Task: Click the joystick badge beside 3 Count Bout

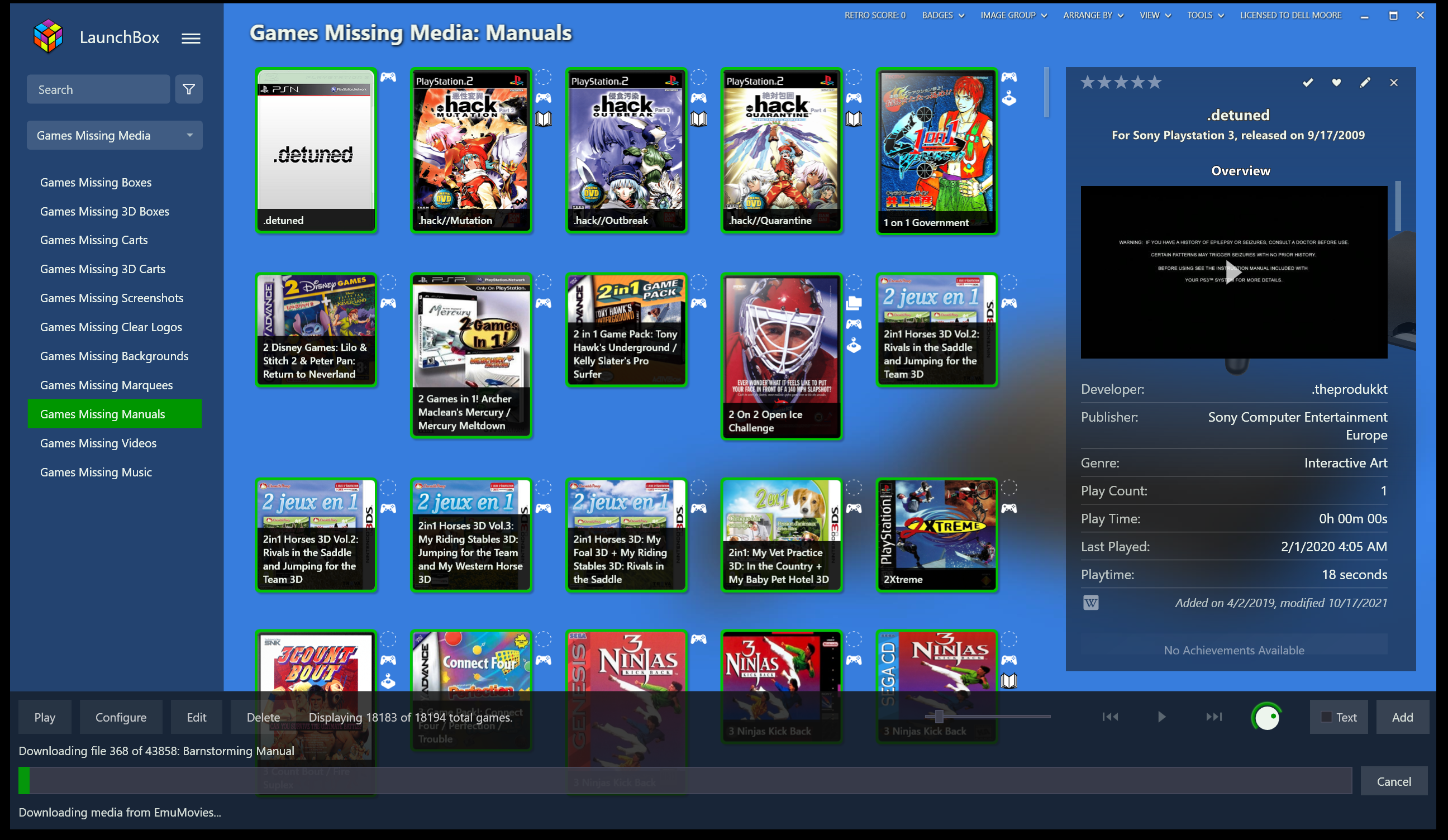Action: pos(388,681)
